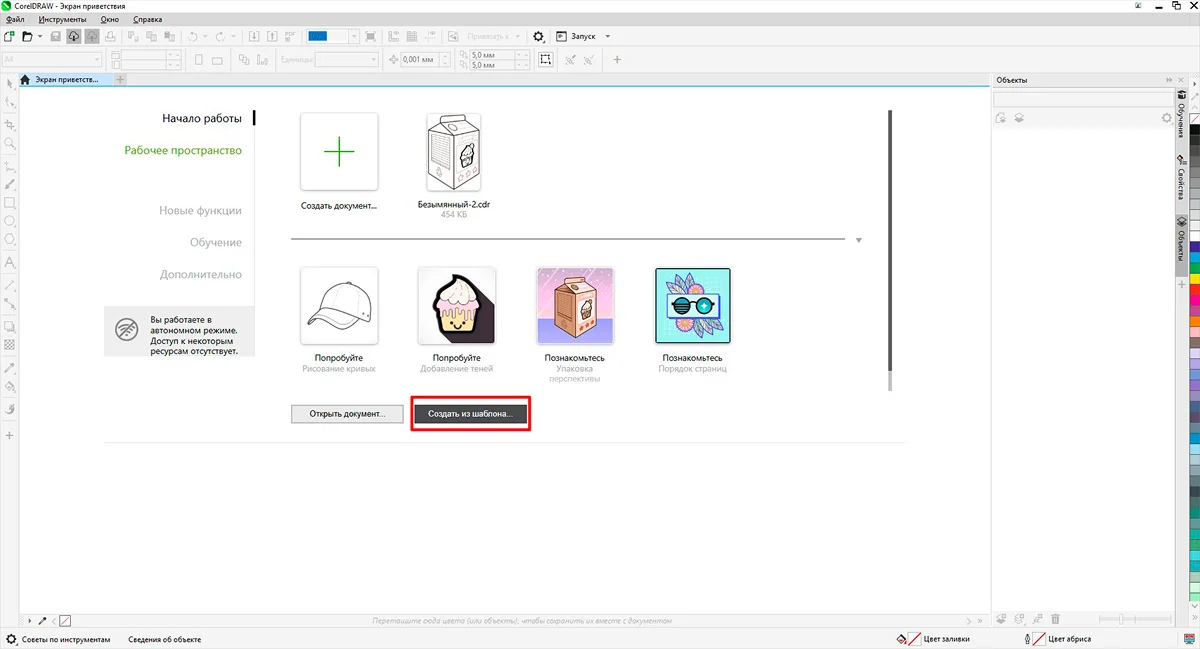
Task: Open the Безымянный-2.cdr recent file thumbnail
Action: pos(453,151)
